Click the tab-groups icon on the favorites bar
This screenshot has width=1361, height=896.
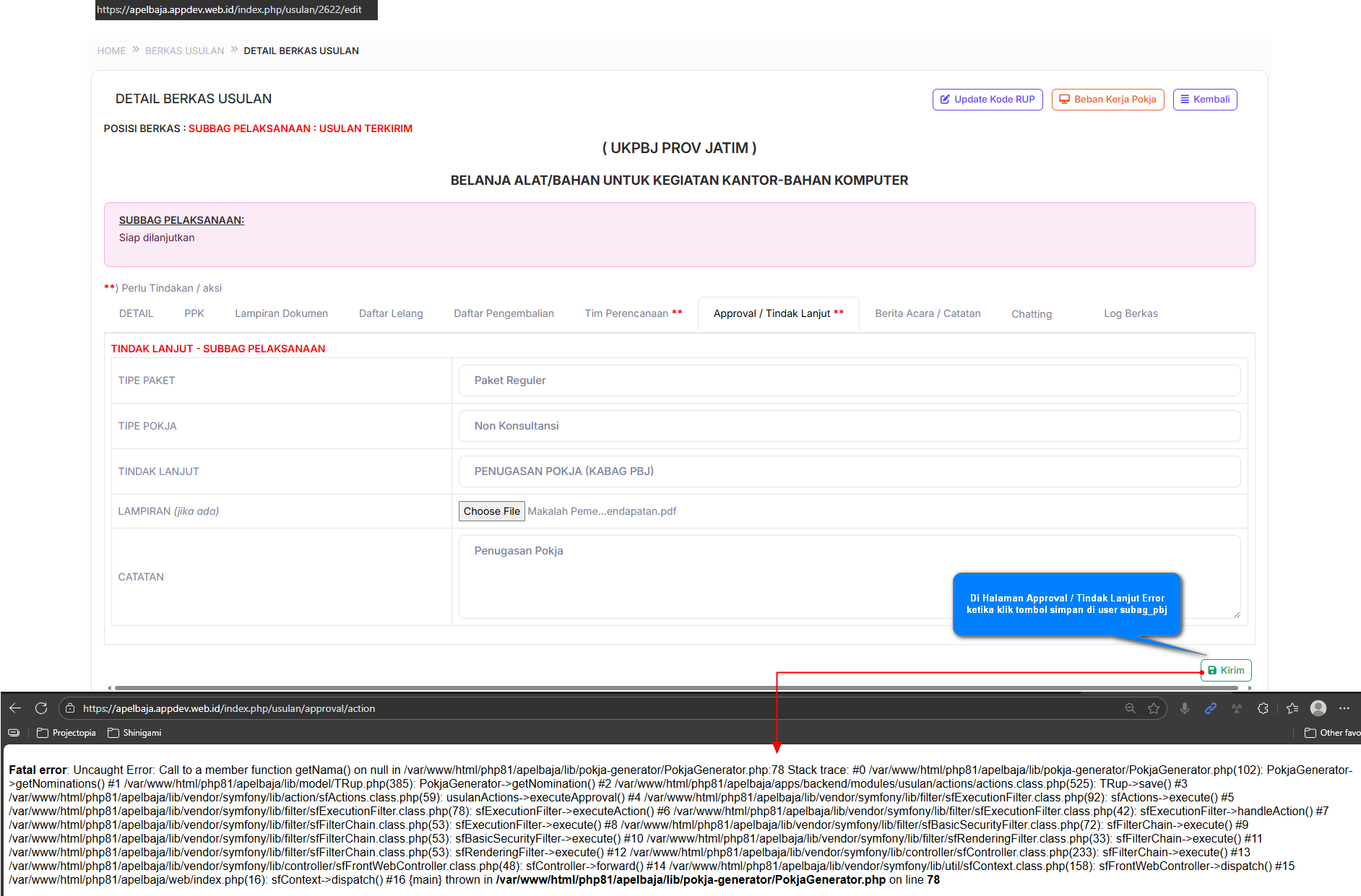coord(14,733)
